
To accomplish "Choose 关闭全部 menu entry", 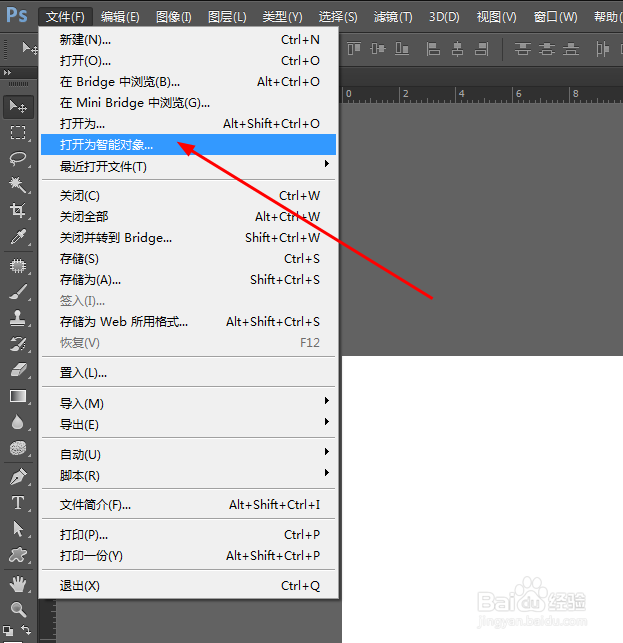I will 189,217.
